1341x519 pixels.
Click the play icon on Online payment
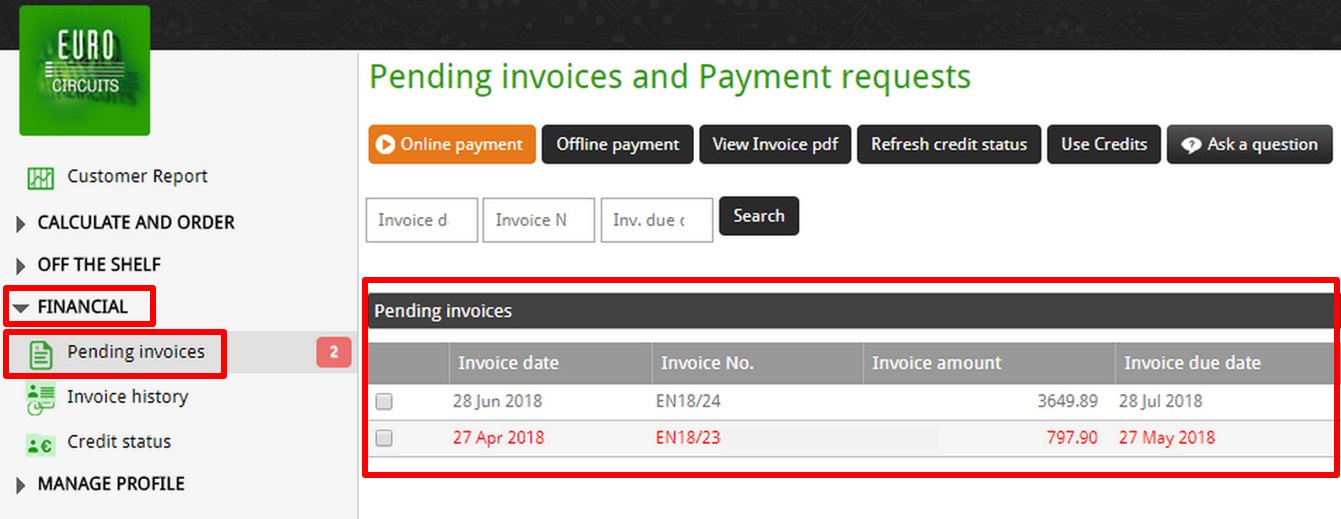(x=385, y=145)
